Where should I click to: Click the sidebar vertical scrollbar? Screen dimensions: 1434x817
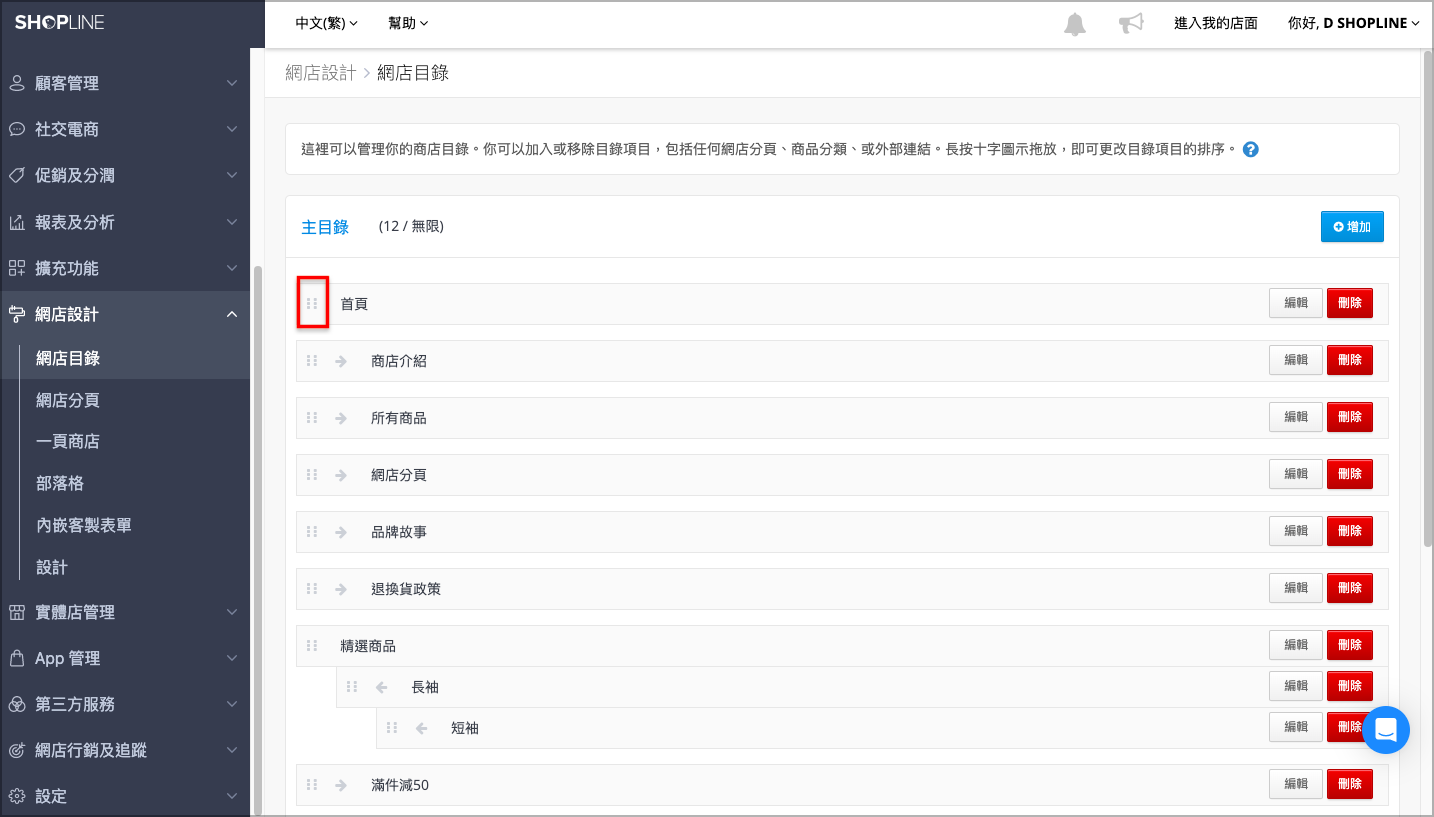(x=257, y=540)
